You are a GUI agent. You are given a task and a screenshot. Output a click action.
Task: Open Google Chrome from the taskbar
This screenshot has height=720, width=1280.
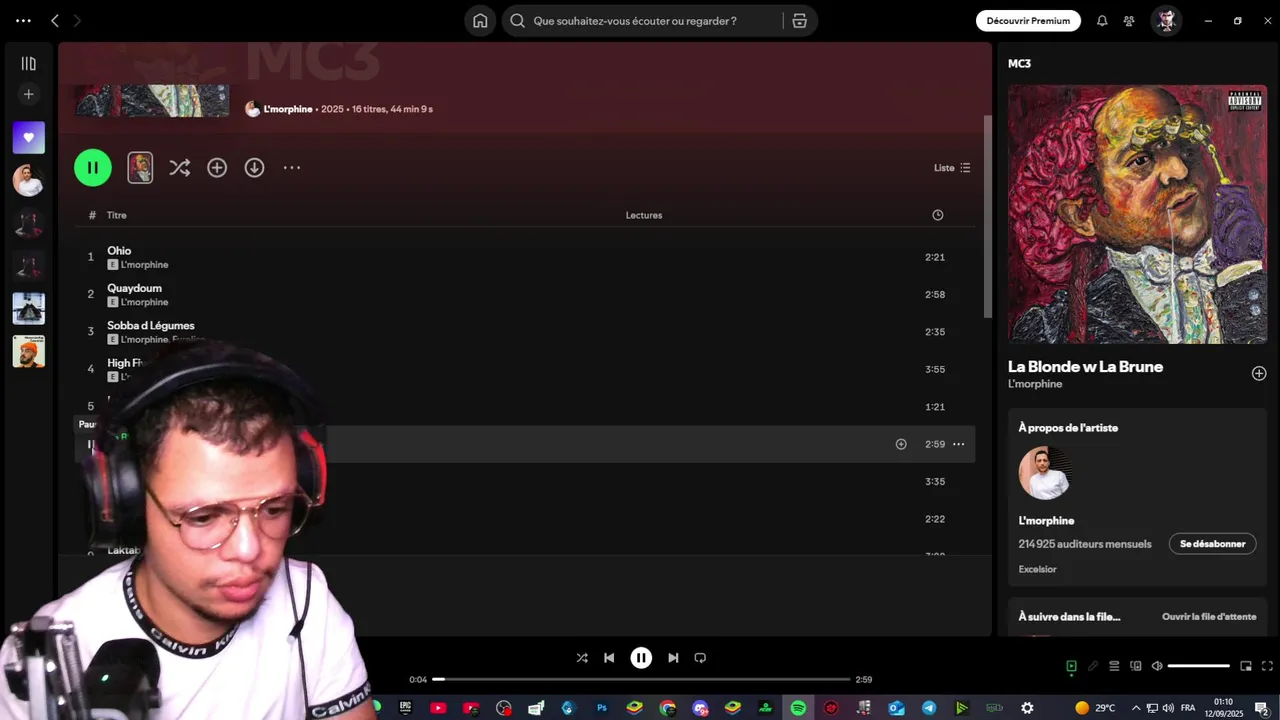click(667, 708)
